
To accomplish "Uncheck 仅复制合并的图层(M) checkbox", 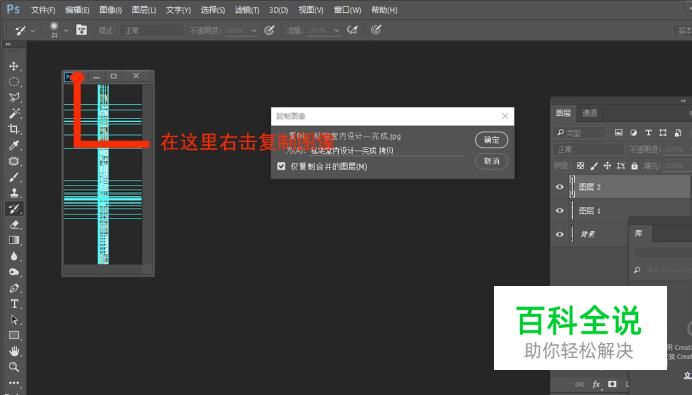I will pyautogui.click(x=281, y=166).
